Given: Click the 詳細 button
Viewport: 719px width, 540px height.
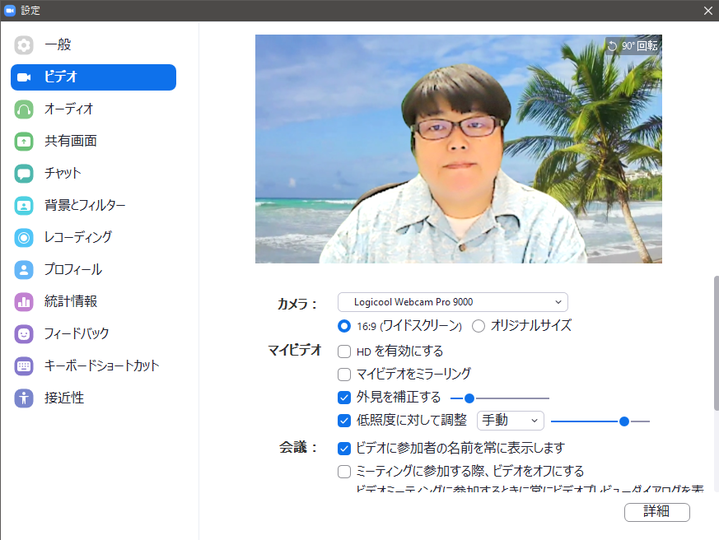Looking at the screenshot, I should coord(657,512).
